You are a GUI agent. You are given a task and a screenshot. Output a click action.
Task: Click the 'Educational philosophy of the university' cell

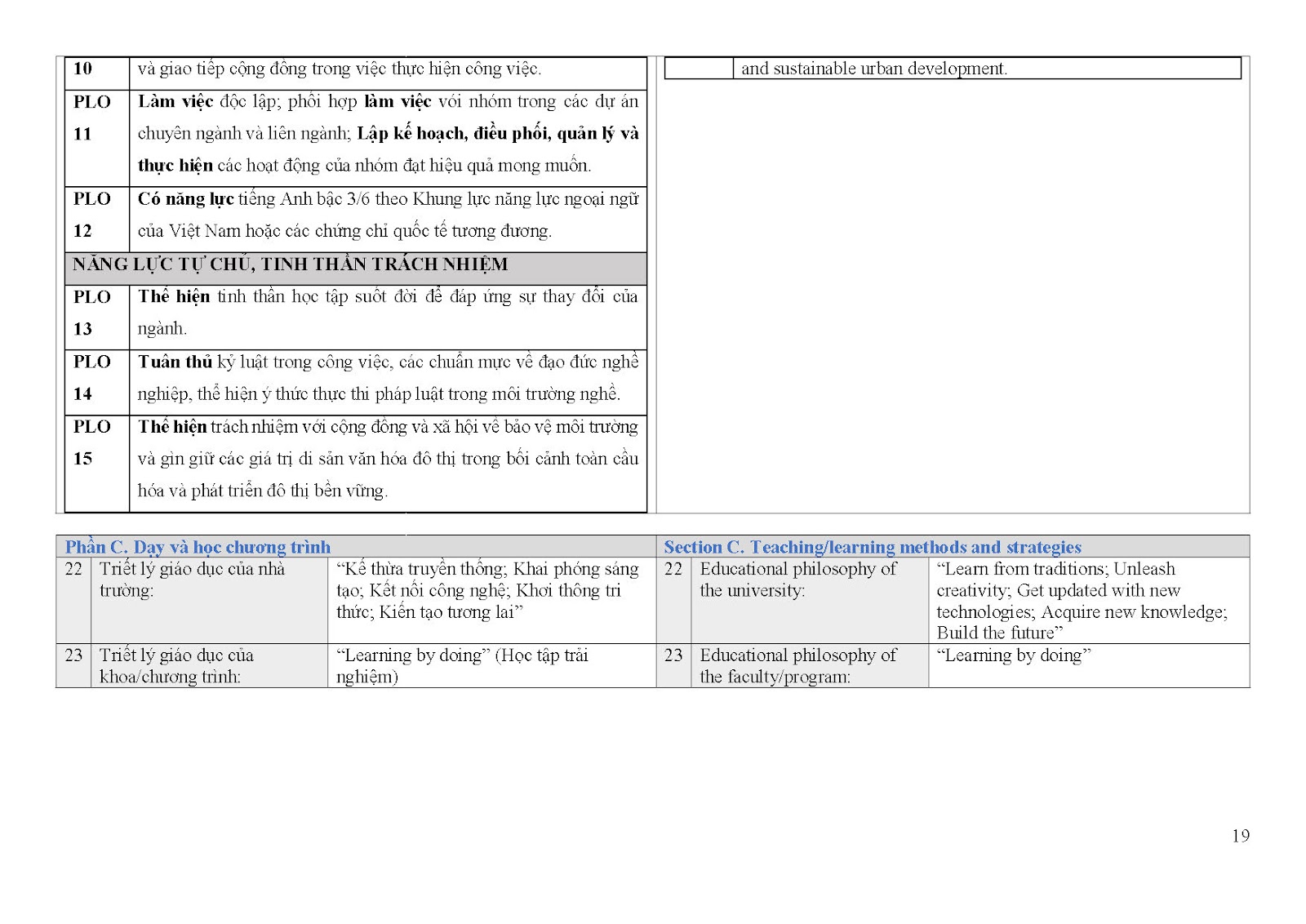click(x=797, y=580)
